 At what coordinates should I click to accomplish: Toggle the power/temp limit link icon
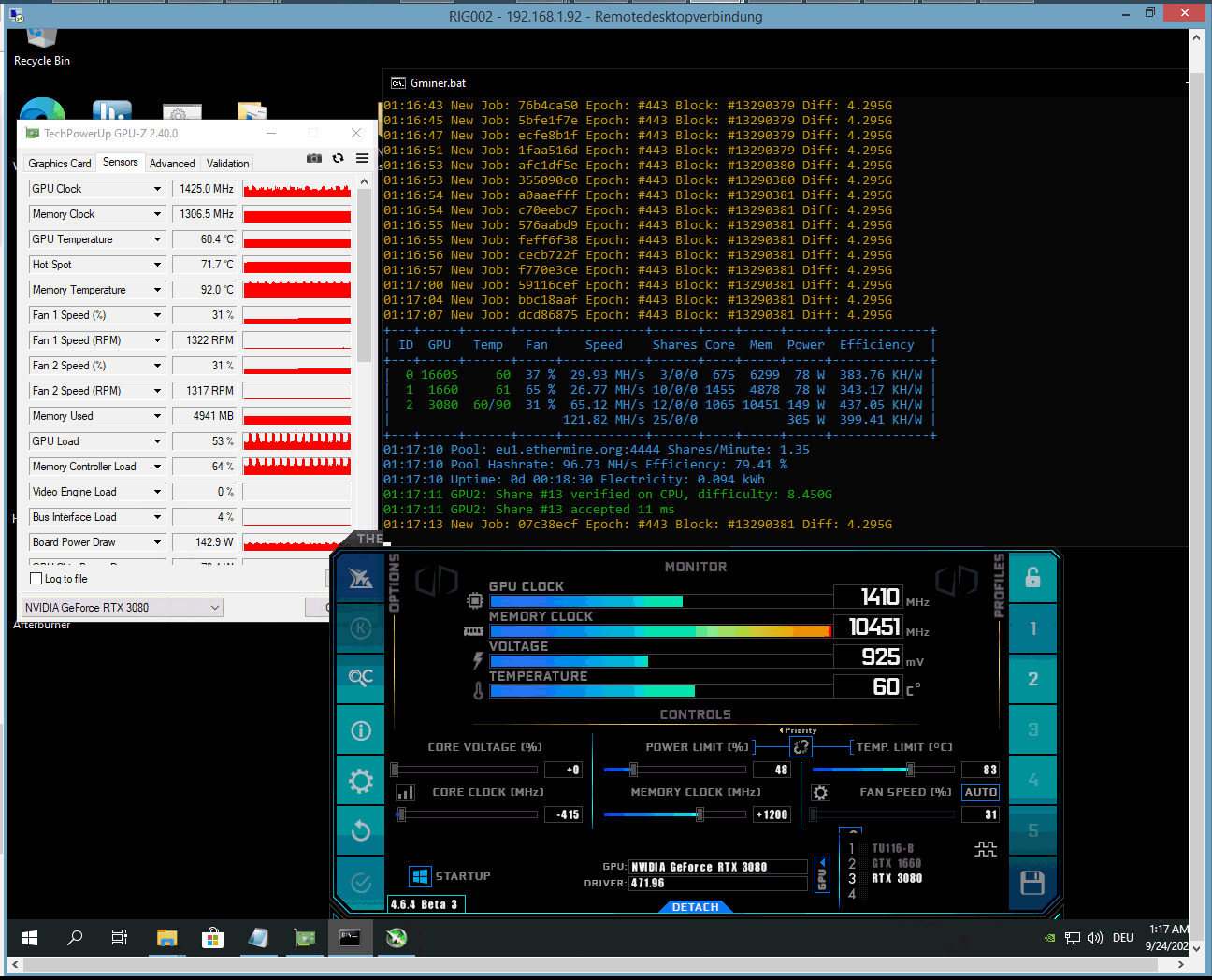click(x=801, y=746)
